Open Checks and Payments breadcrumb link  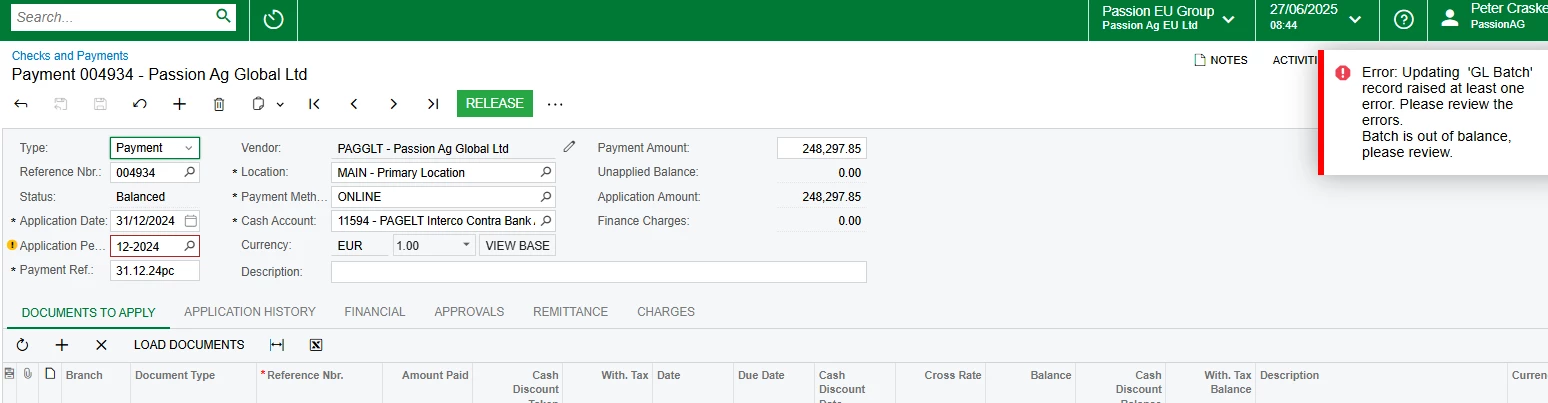[x=70, y=56]
